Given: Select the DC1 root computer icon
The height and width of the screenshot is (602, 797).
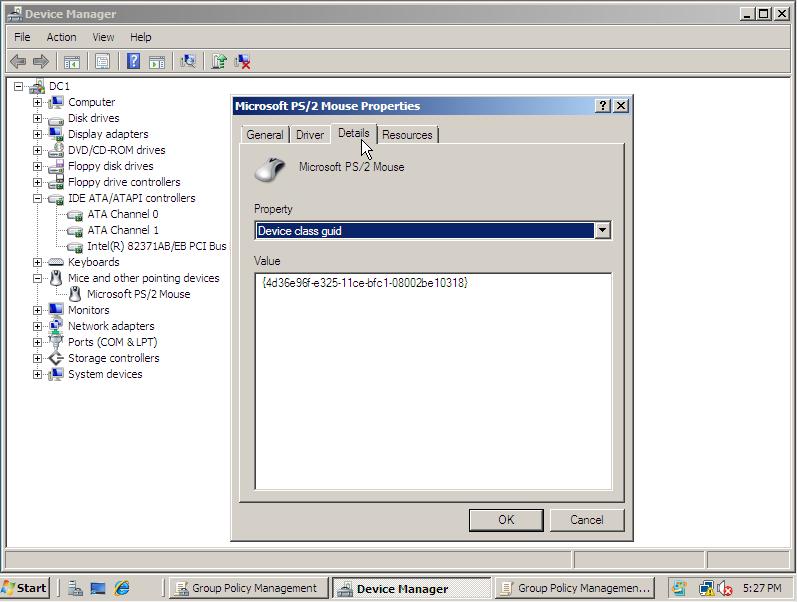Looking at the screenshot, I should pyautogui.click(x=37, y=86).
